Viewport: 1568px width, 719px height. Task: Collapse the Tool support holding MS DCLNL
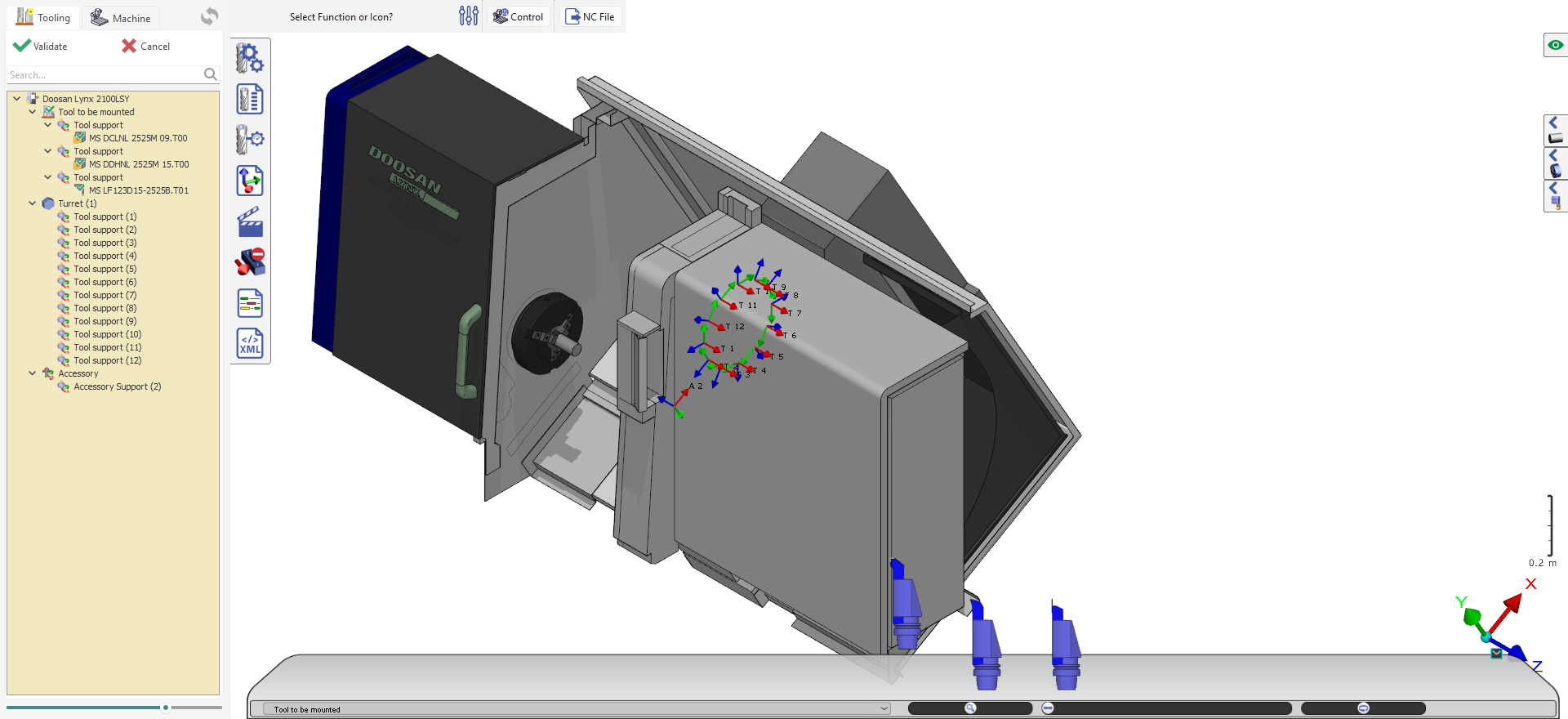[x=48, y=125]
